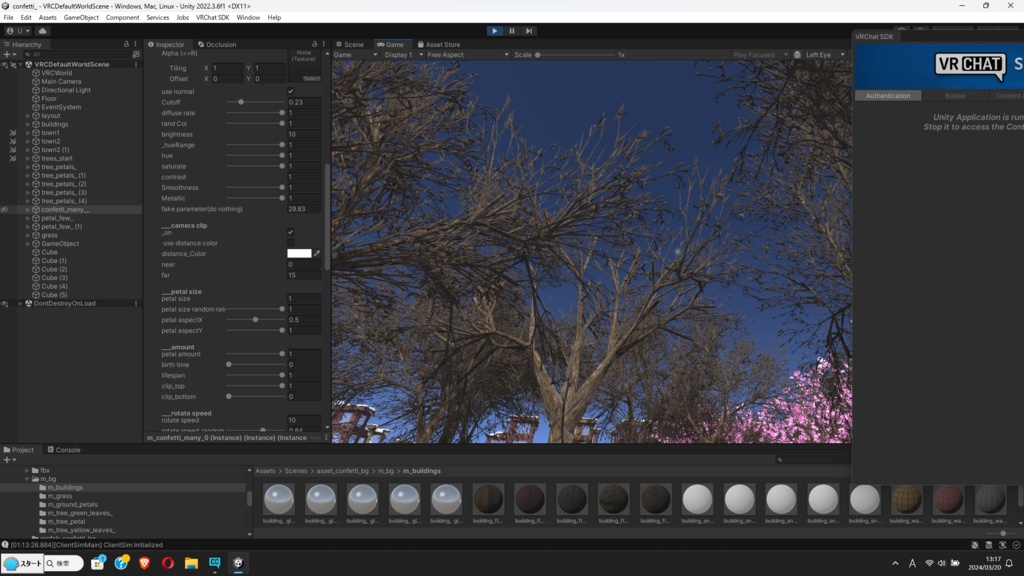The width and height of the screenshot is (1024, 576).
Task: Open VRCDefaultWorldScene's kebab options menu
Action: (x=136, y=65)
